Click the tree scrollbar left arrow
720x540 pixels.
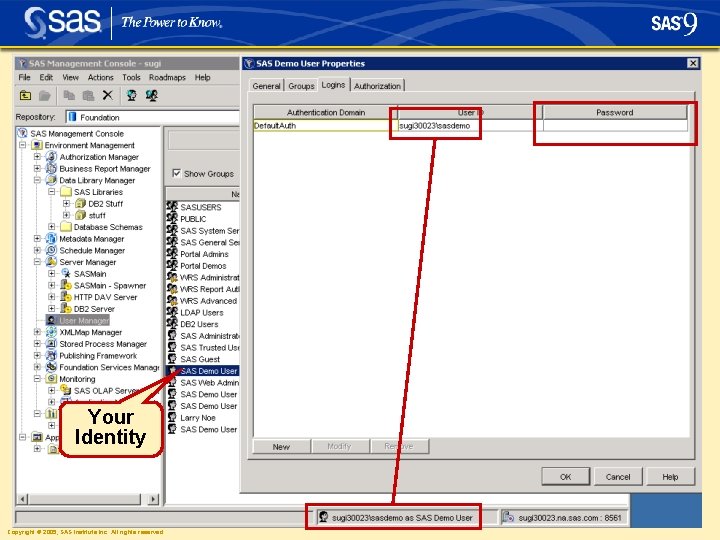pyautogui.click(x=22, y=499)
